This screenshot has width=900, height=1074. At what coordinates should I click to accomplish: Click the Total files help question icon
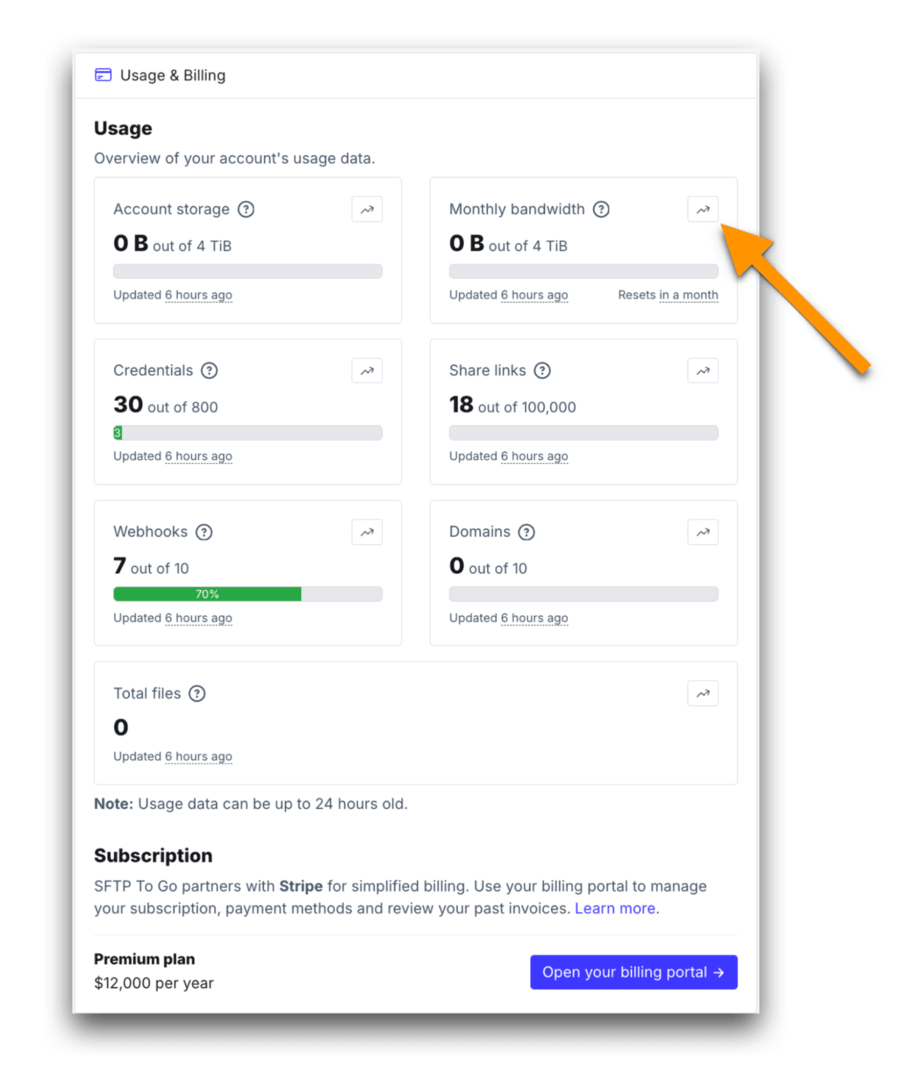click(x=197, y=693)
